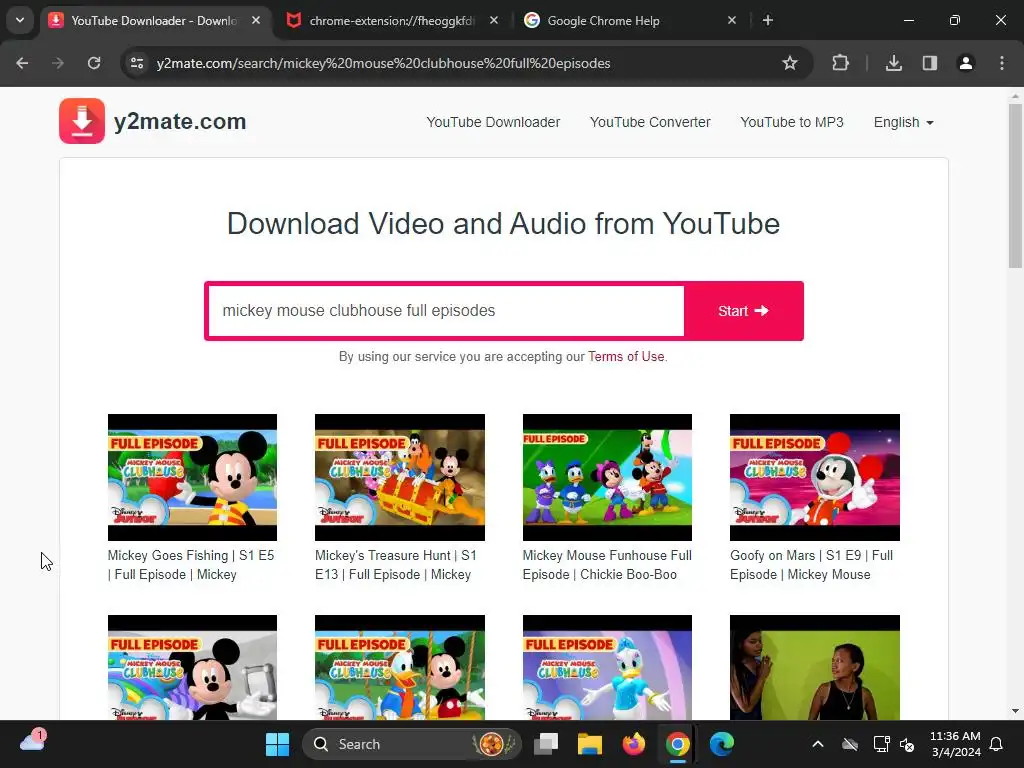Screen dimensions: 1024x768
Task: Open Mickey's Treasure Hunt thumbnail
Action: 400,477
